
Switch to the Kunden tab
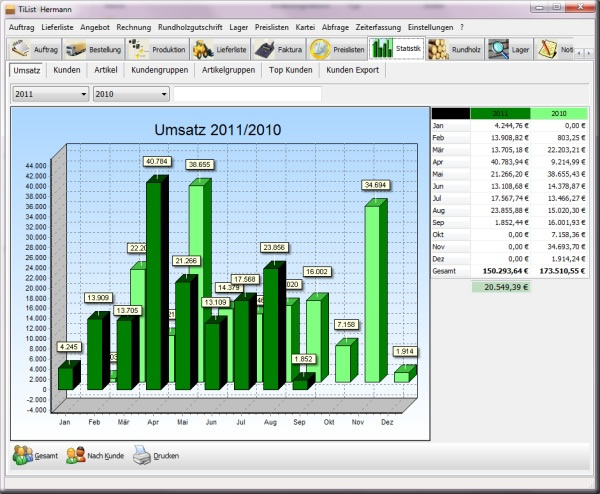coord(67,70)
